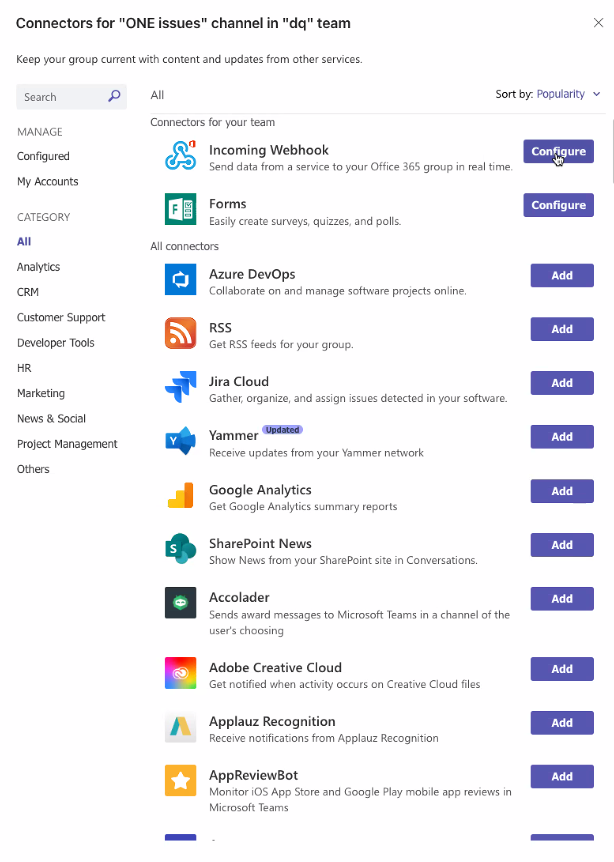
Task: Configure the Incoming Webhook connector
Action: 558,151
